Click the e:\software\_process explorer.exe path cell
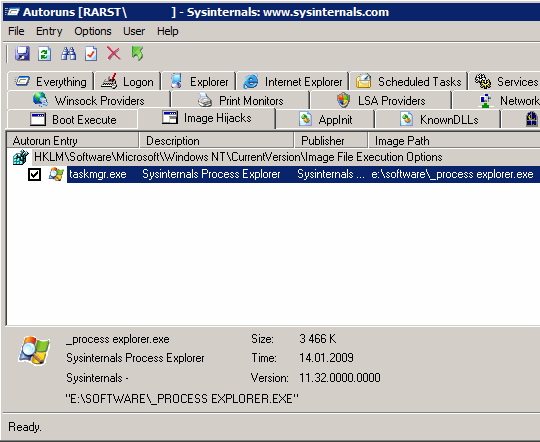This screenshot has height=442, width=540. pos(452,174)
